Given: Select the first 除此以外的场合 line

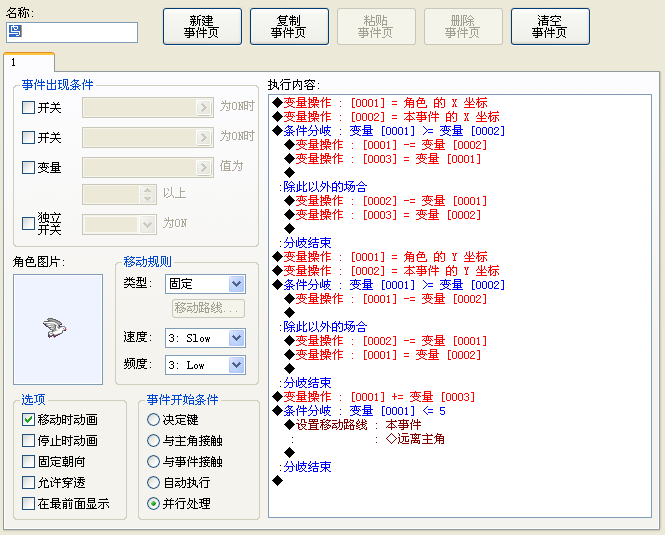Looking at the screenshot, I should (x=323, y=187).
